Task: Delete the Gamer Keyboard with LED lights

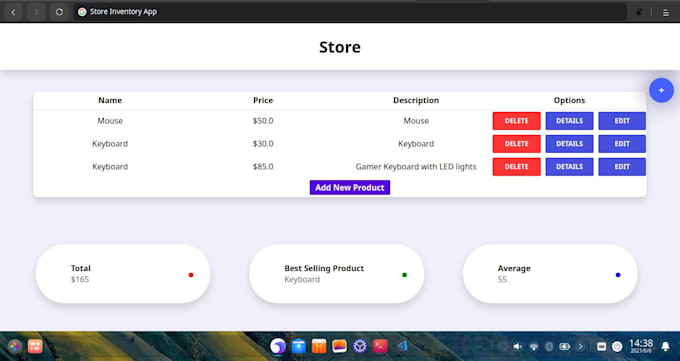Action: [517, 167]
